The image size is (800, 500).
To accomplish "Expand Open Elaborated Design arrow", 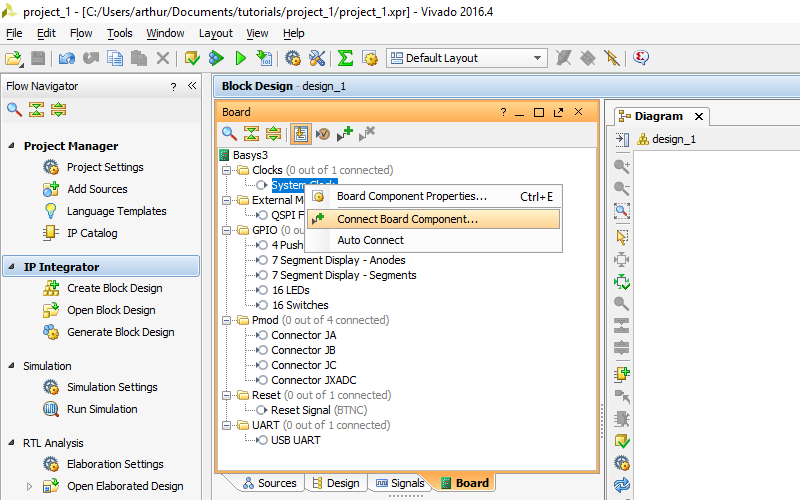I will click(x=29, y=486).
